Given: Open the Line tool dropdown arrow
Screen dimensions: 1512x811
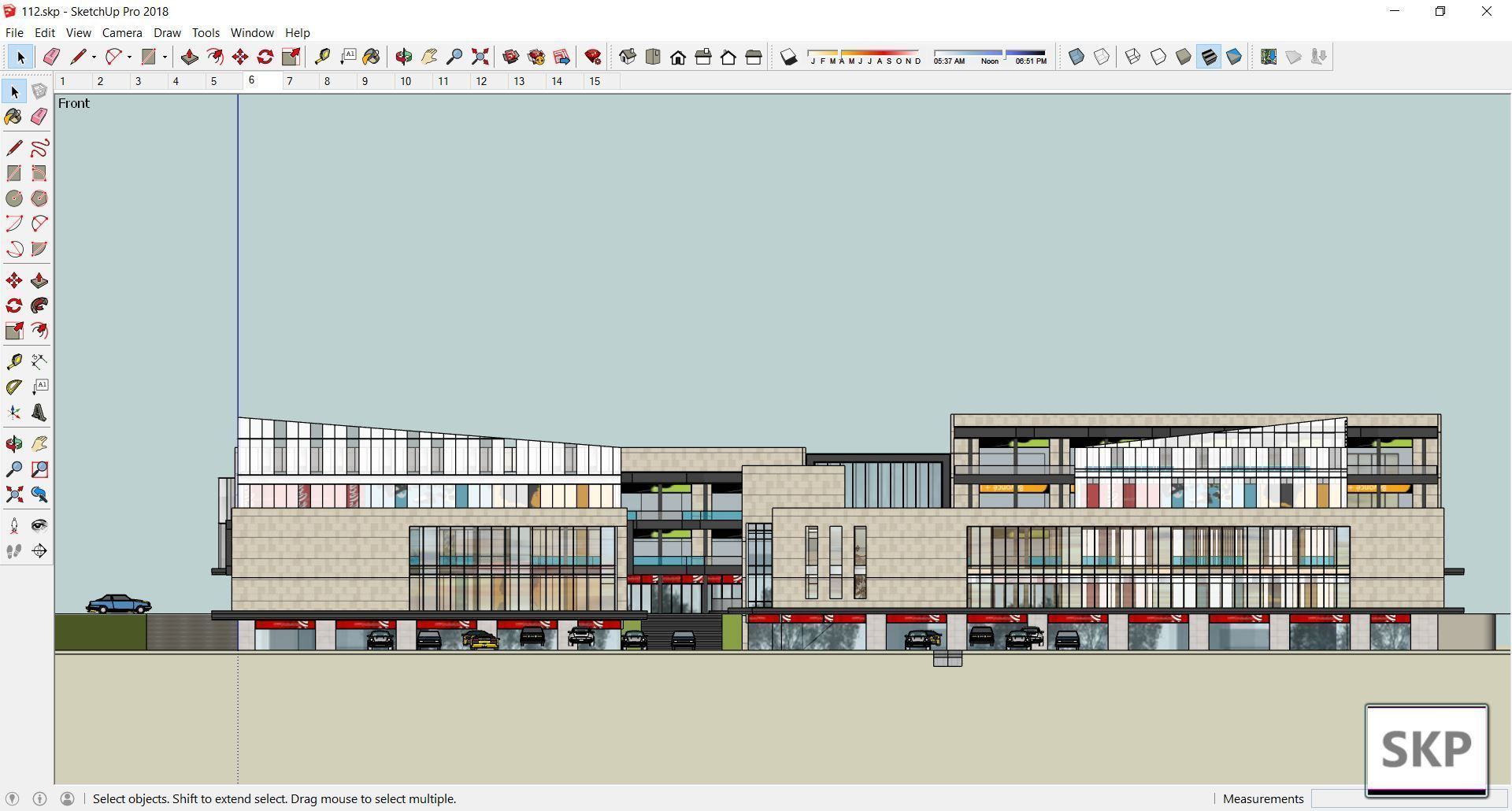Looking at the screenshot, I should click(x=94, y=57).
